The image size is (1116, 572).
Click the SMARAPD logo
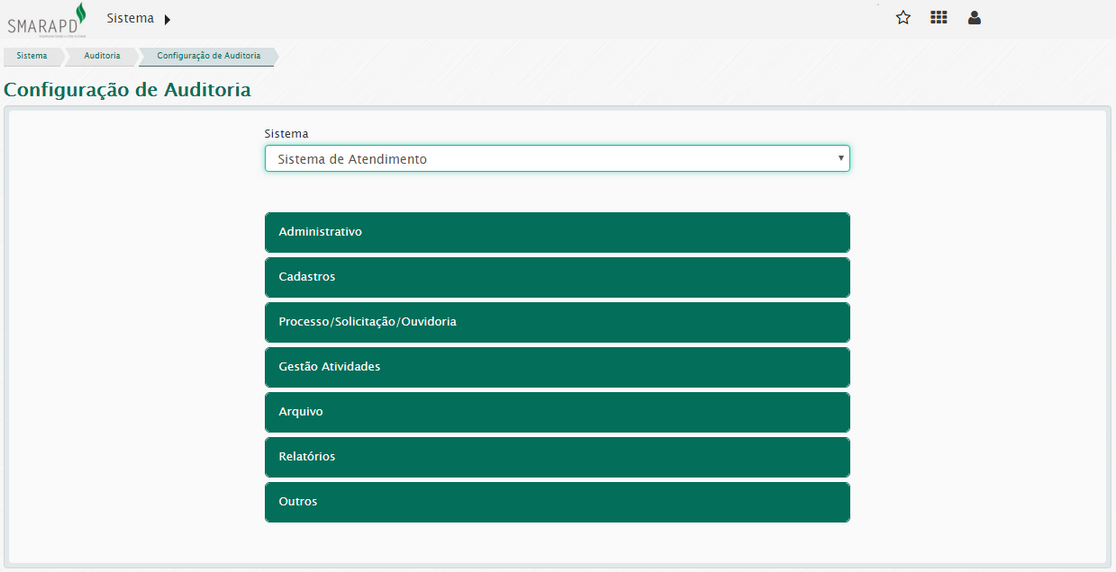point(47,20)
